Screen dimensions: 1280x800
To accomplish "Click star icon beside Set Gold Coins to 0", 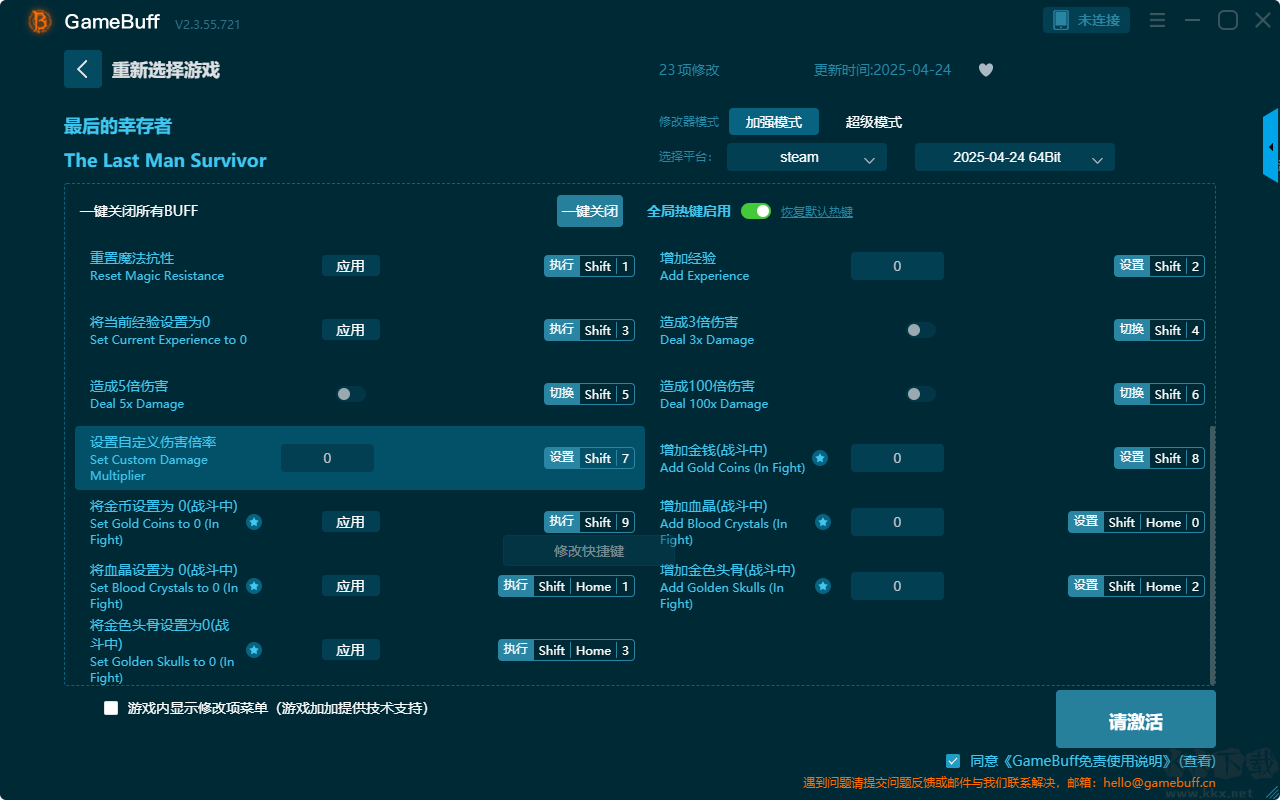I will [x=254, y=522].
